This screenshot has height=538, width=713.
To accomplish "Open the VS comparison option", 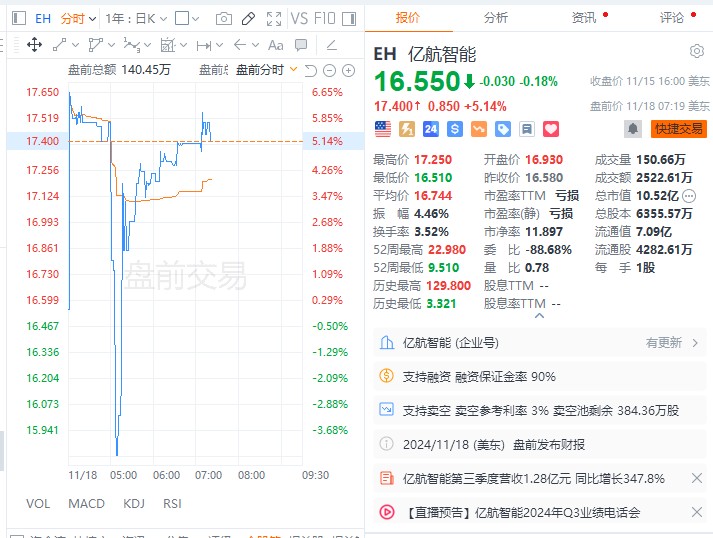I will [299, 19].
